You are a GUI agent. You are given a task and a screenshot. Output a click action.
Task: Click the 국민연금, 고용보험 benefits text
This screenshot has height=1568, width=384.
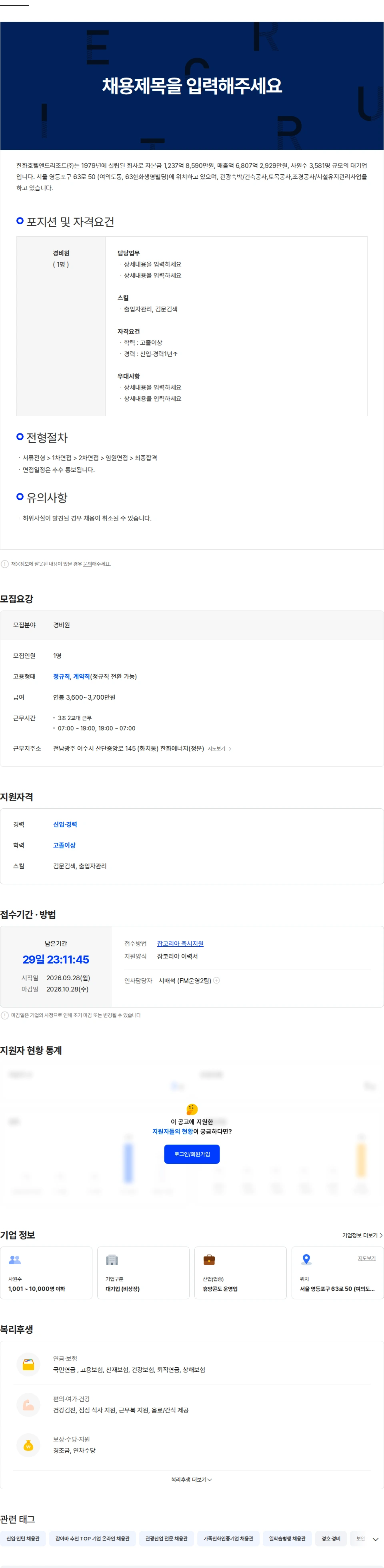pyautogui.click(x=129, y=1370)
